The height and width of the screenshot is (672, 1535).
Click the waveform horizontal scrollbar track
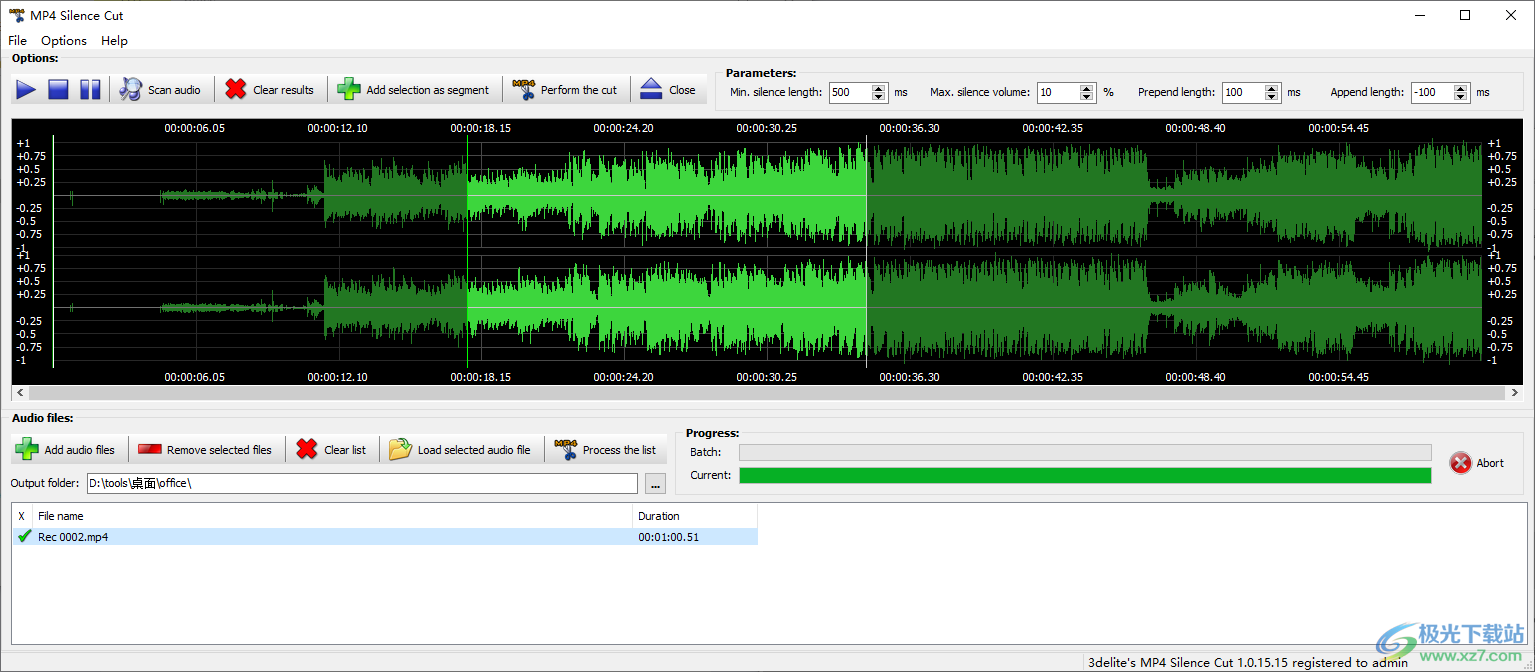767,394
